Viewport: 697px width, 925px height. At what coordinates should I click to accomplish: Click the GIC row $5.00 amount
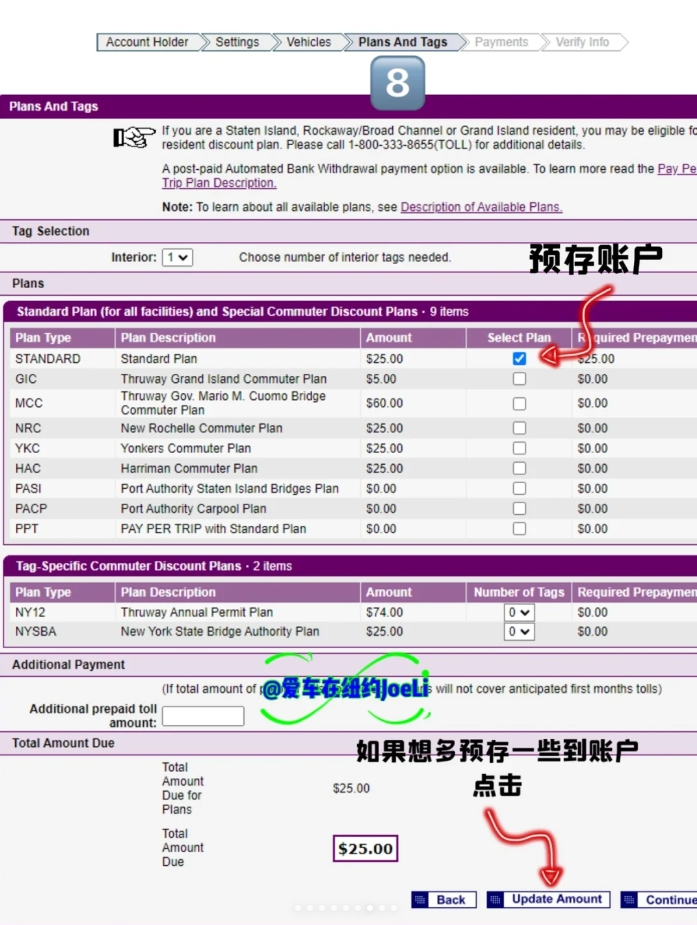coord(381,379)
